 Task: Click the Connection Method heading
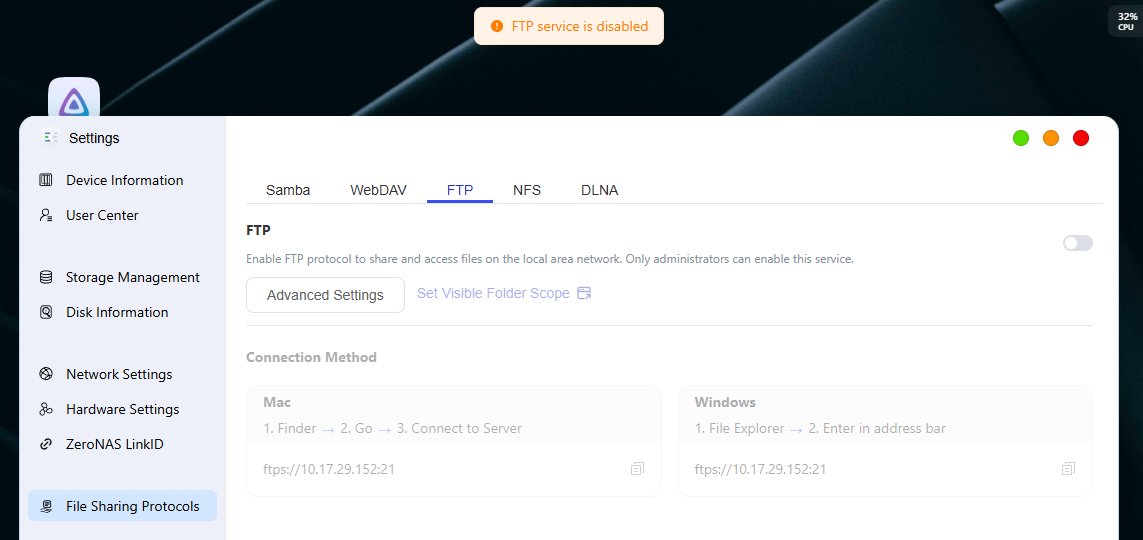click(x=311, y=357)
